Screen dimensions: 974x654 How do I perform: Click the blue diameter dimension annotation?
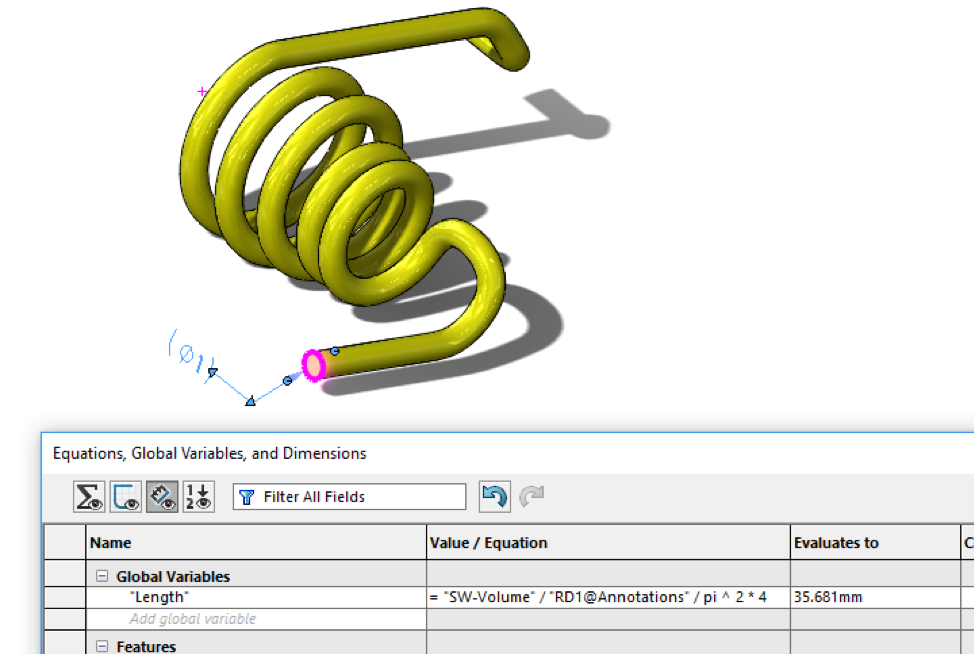189,357
